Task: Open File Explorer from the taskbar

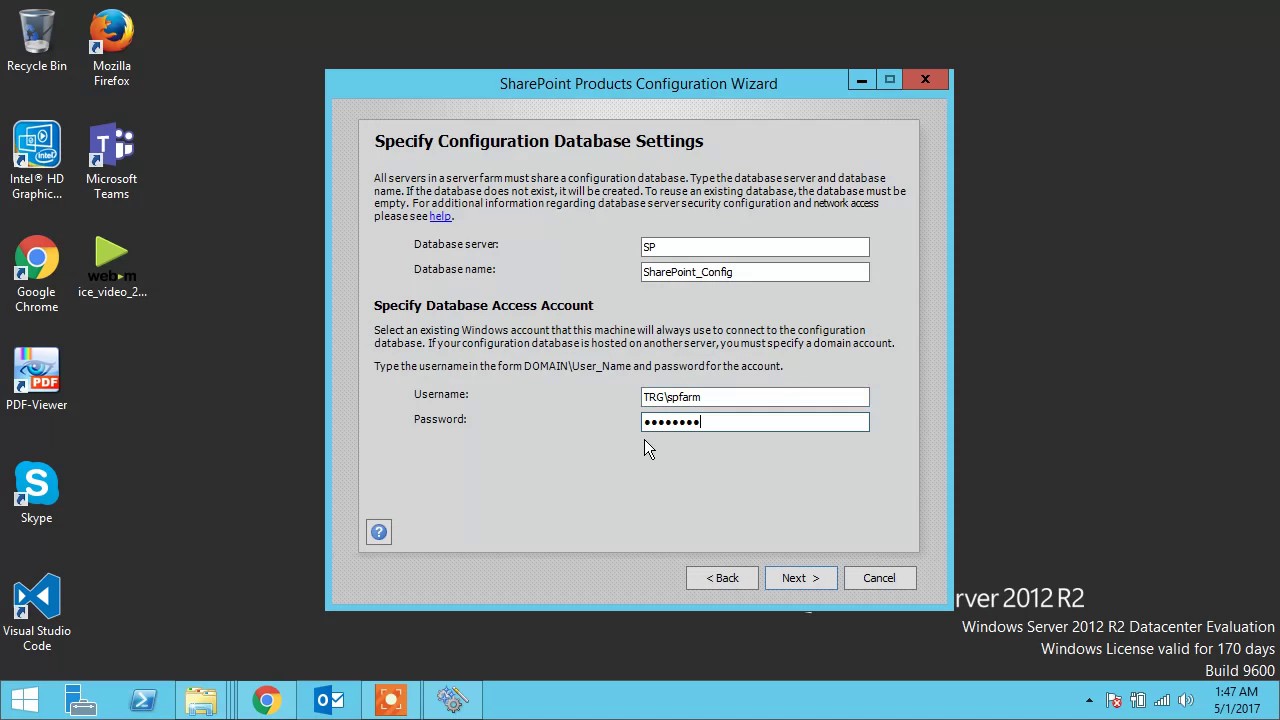Action: tap(201, 700)
